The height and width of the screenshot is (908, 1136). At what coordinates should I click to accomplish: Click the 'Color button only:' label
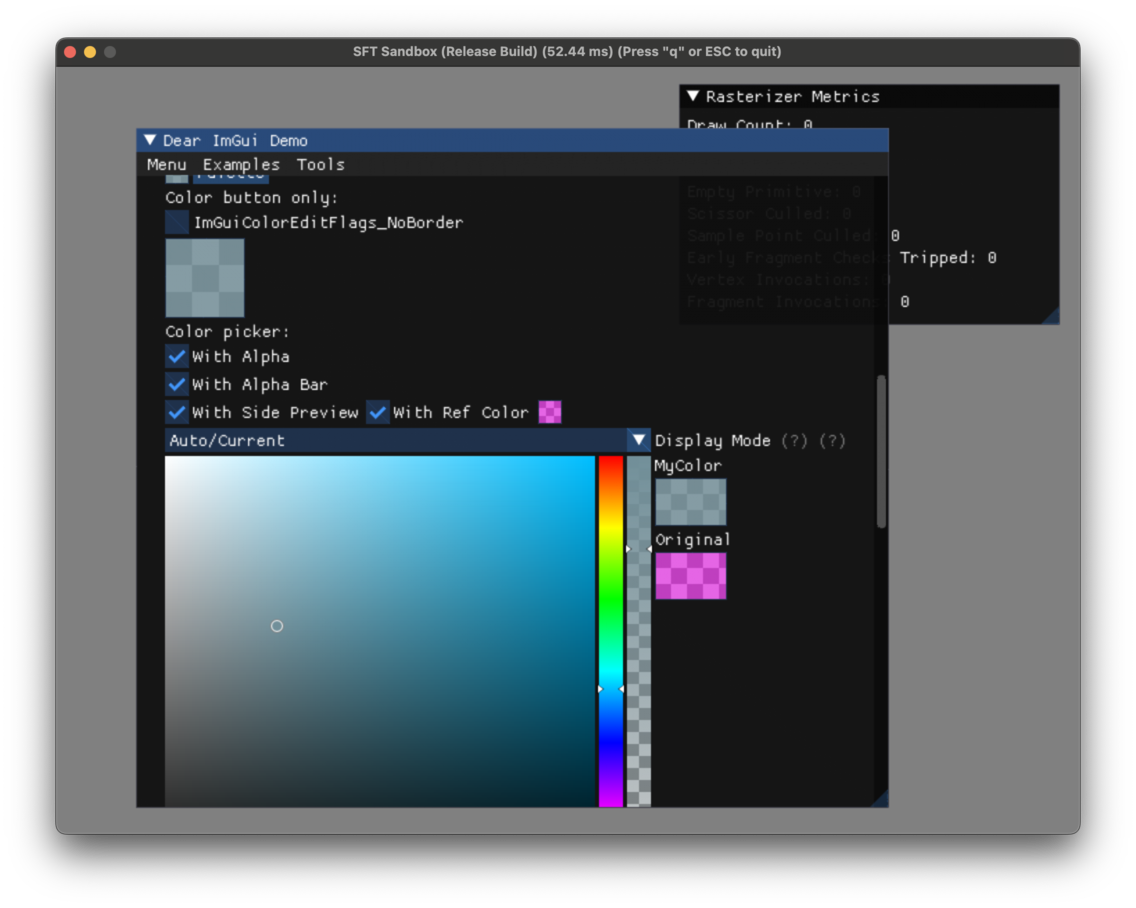pos(251,198)
